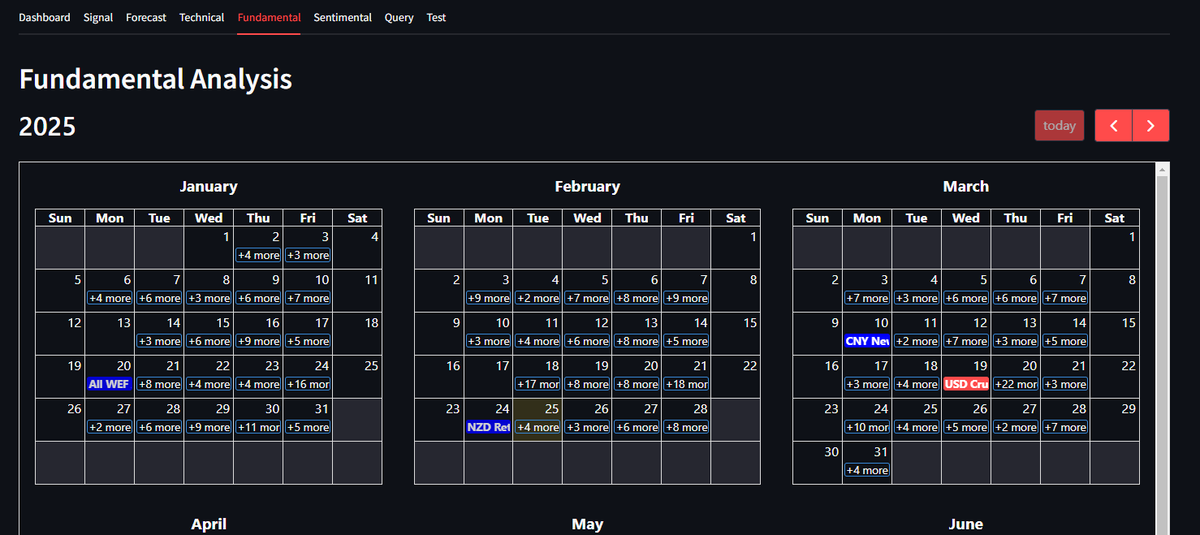Select February 17 date cell
The height and width of the screenshot is (535, 1200).
[x=488, y=376]
